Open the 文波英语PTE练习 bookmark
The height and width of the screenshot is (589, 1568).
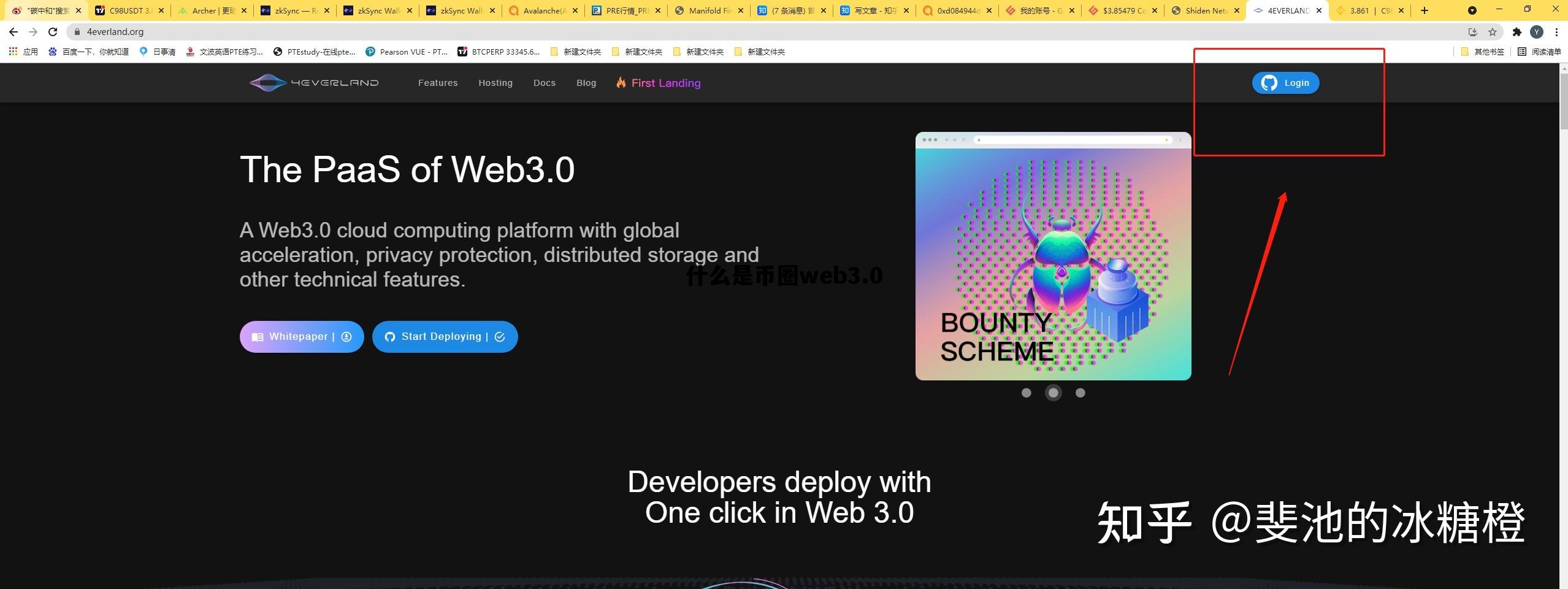click(224, 52)
